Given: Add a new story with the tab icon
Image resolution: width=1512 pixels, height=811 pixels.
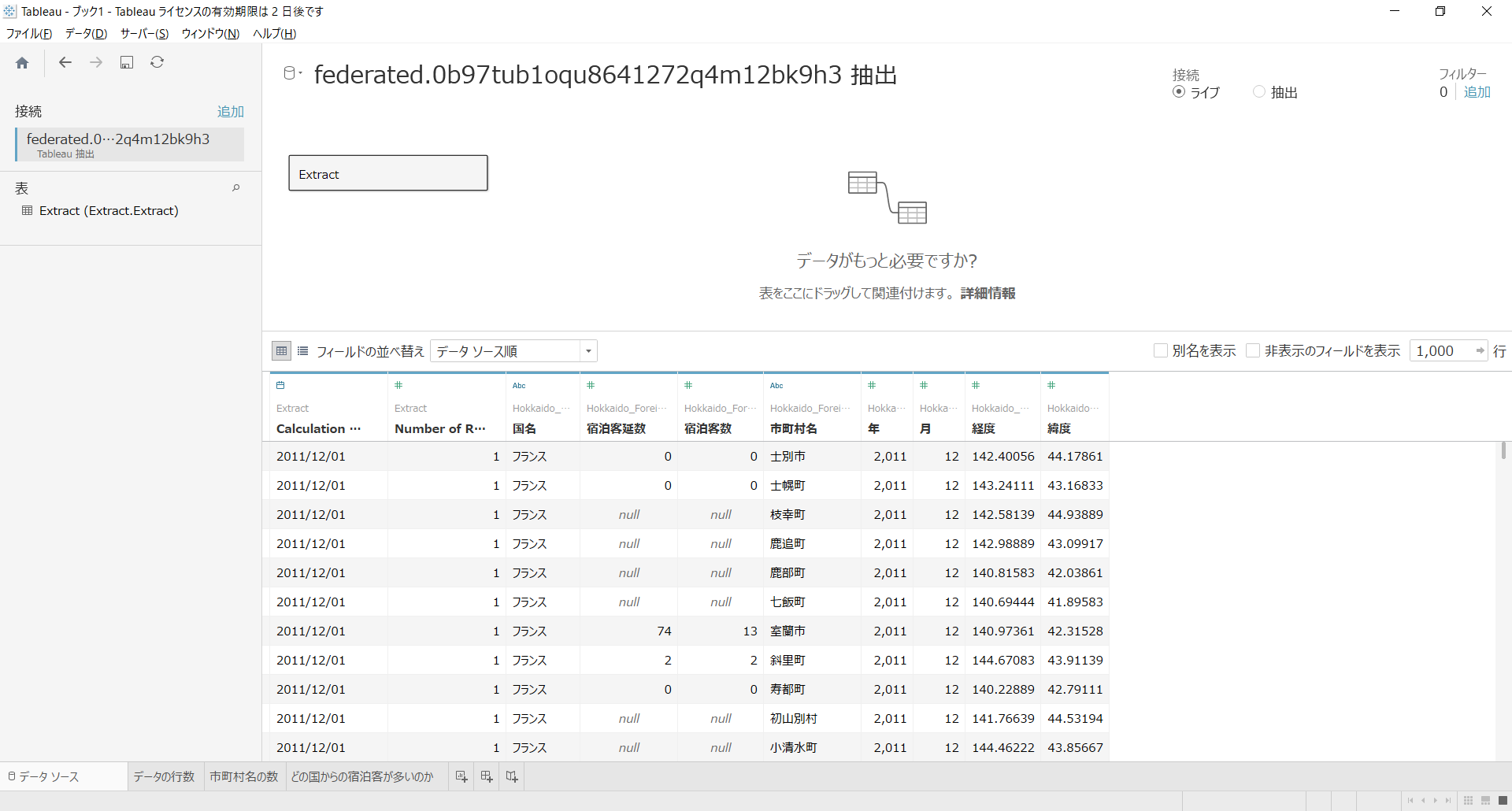Looking at the screenshot, I should point(512,777).
